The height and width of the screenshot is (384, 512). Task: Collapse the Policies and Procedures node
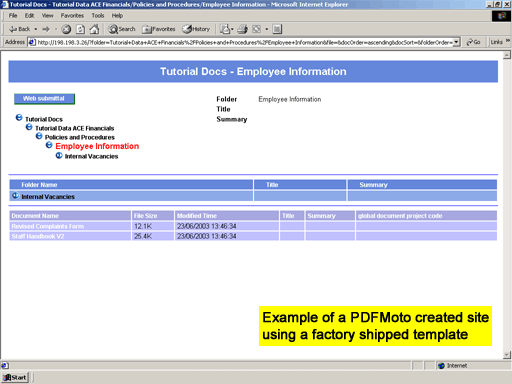tap(39, 136)
